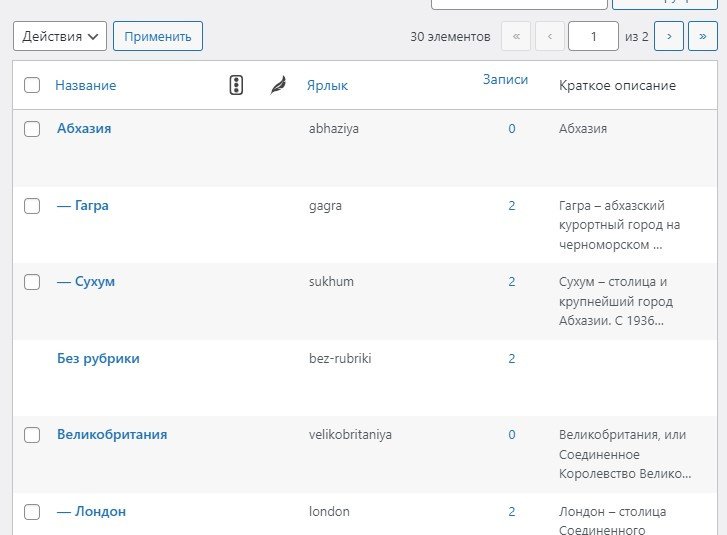Open the Абхазия category
Screen dimensions: 727x535
(x=84, y=128)
